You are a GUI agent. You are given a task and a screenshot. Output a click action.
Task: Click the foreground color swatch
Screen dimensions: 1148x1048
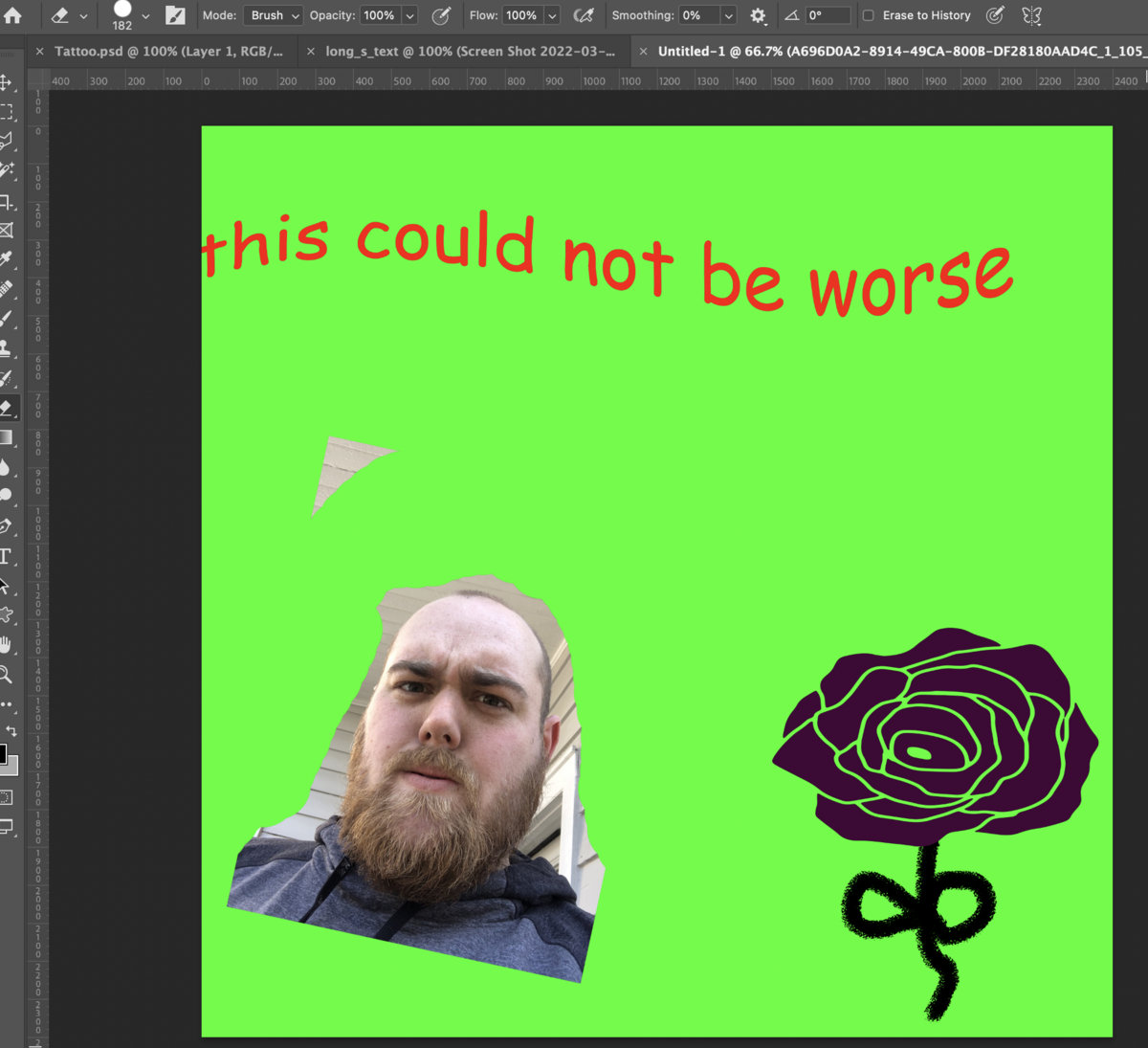(x=3, y=754)
